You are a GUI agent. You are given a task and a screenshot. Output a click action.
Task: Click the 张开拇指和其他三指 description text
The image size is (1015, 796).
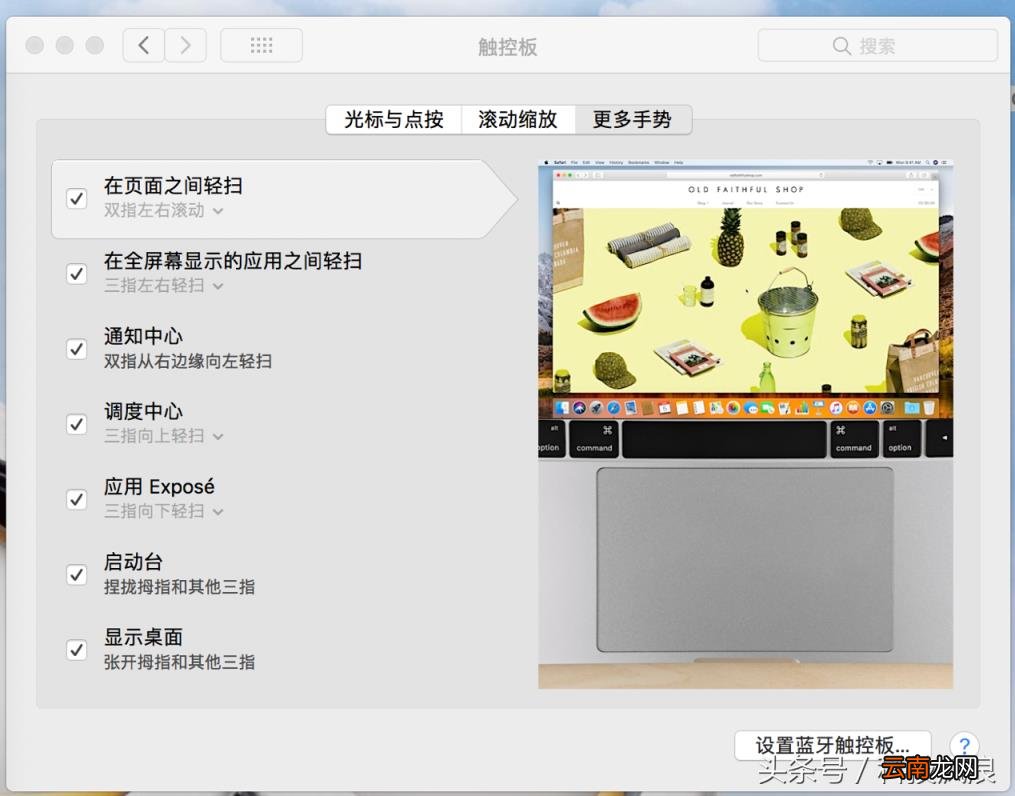179,662
